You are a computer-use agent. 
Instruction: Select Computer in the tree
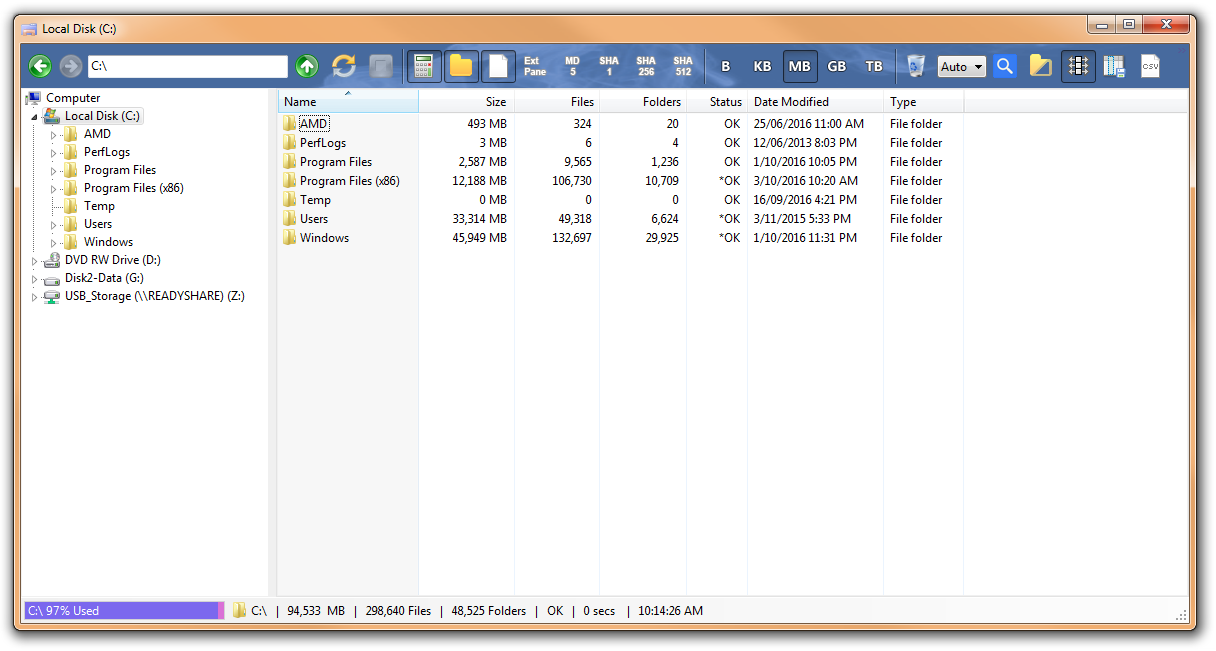tap(73, 98)
